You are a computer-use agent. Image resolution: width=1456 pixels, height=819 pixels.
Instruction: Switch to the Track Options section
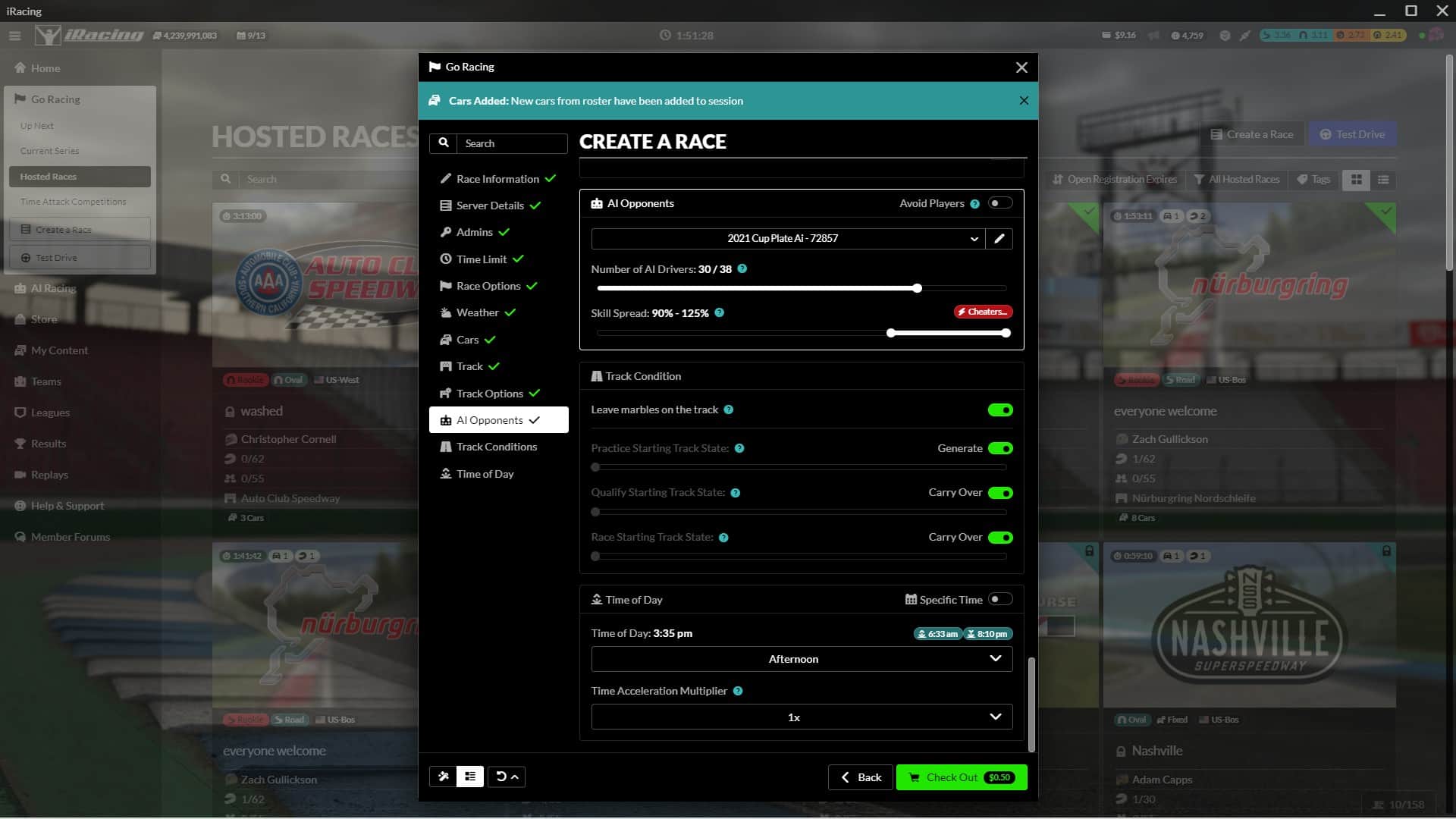click(489, 393)
